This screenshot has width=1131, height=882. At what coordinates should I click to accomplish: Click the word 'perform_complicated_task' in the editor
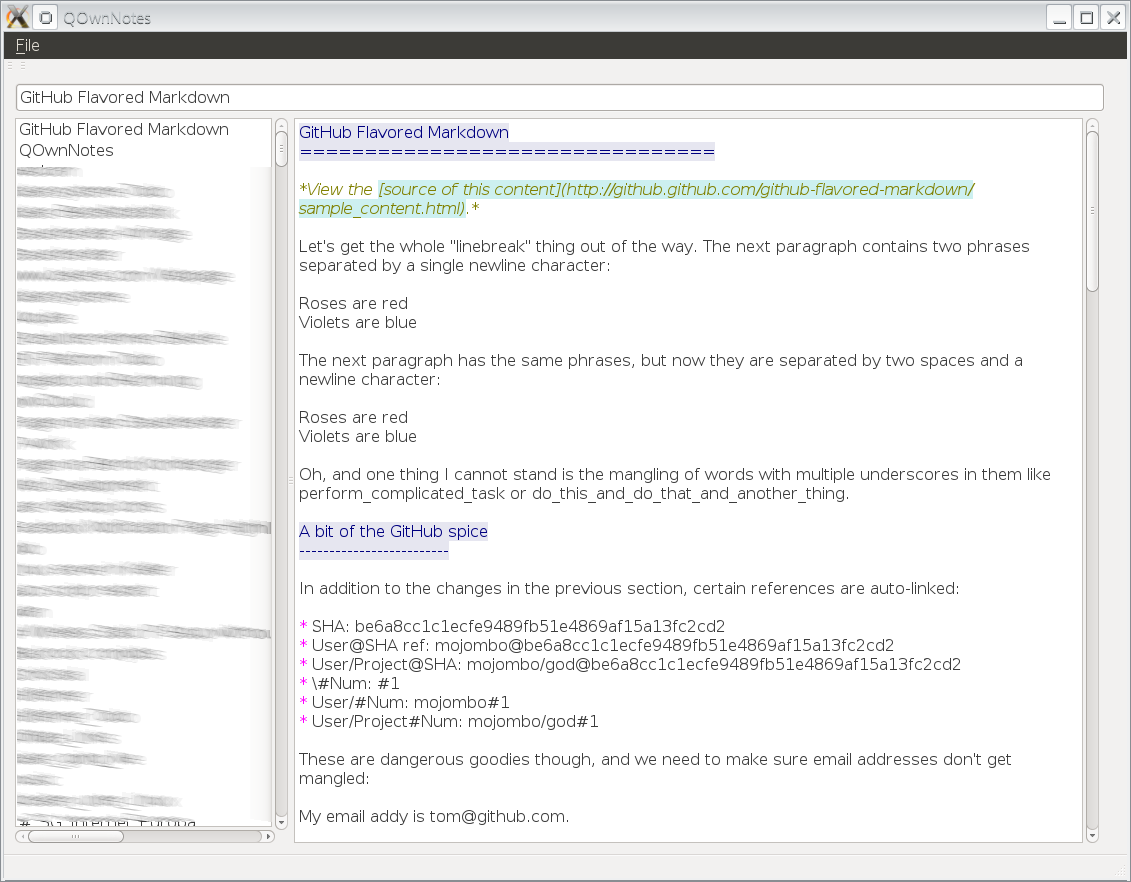point(402,494)
